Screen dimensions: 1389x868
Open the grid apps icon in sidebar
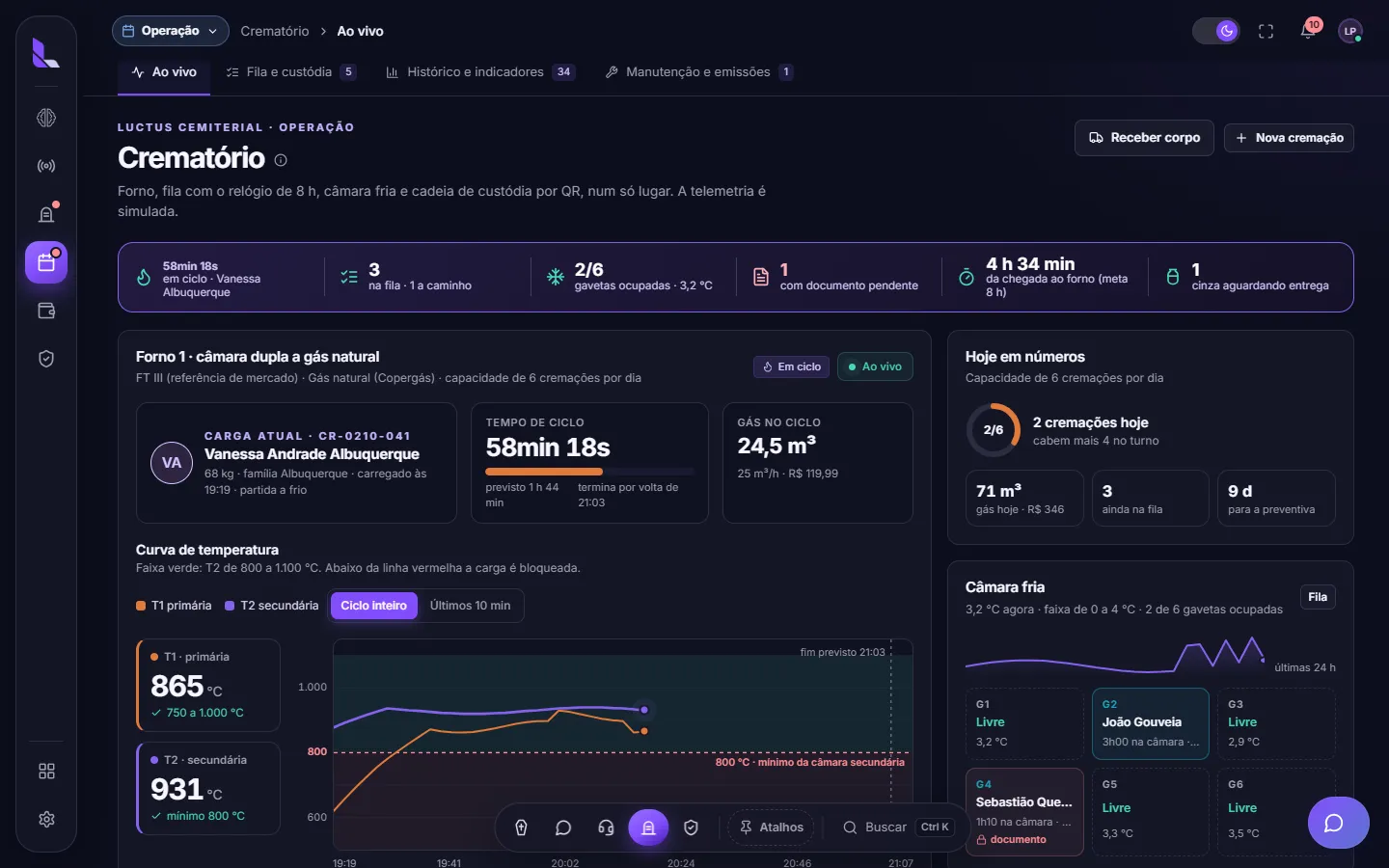pos(46,772)
